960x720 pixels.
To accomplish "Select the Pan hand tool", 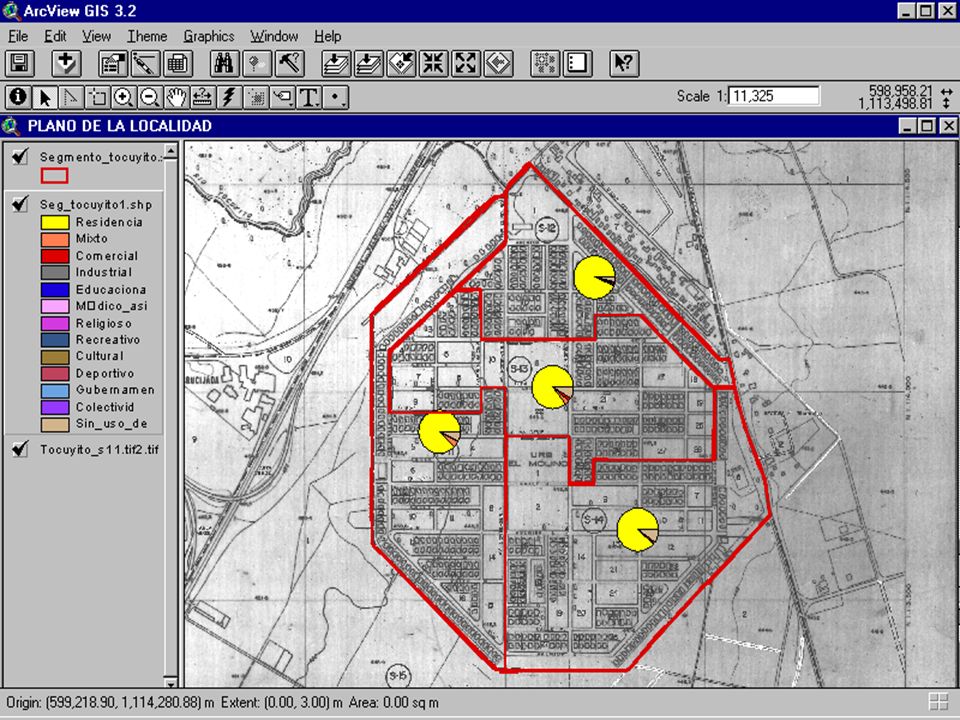I will [x=176, y=97].
